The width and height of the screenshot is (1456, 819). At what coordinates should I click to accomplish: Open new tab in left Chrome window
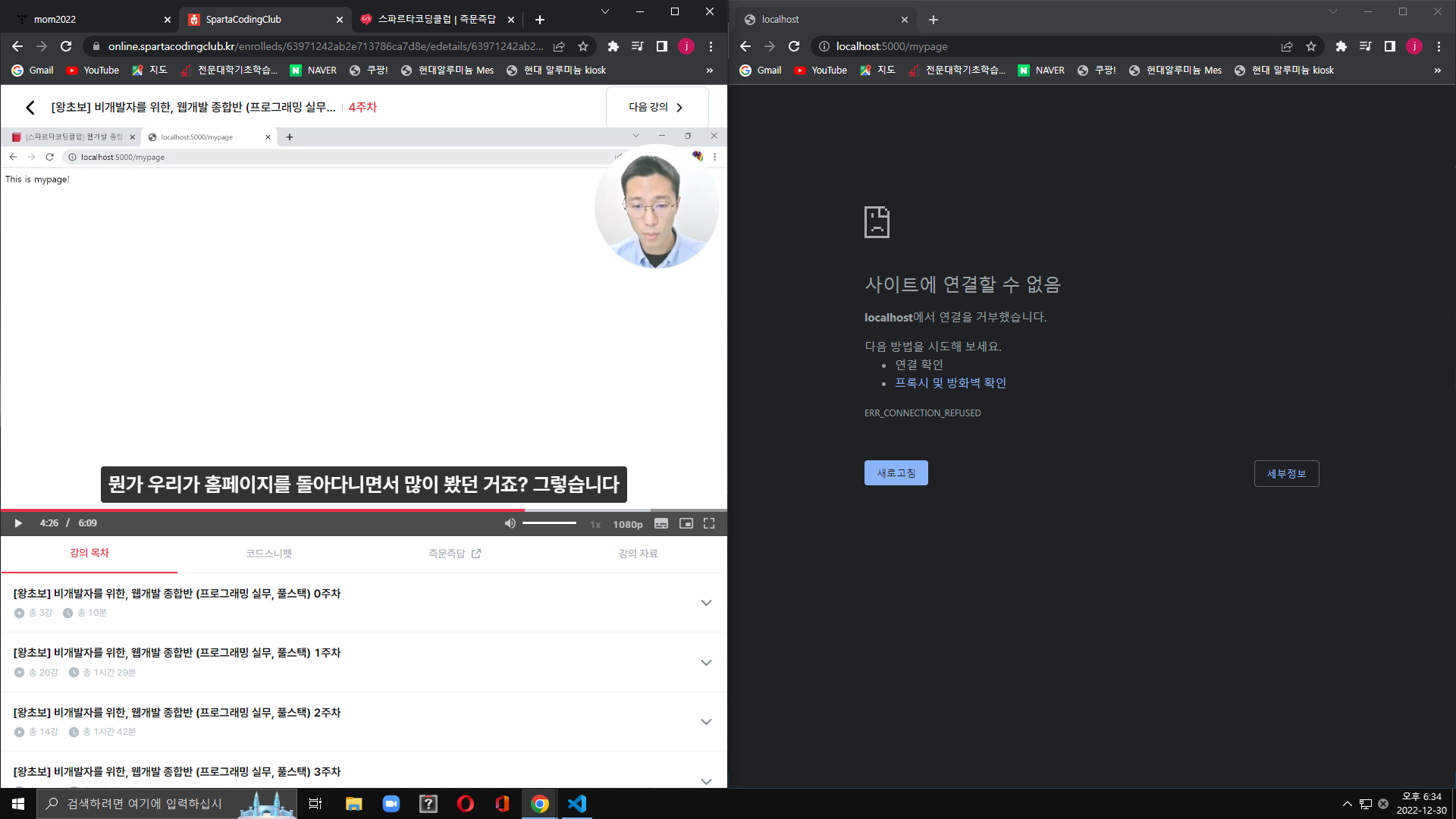(539, 20)
